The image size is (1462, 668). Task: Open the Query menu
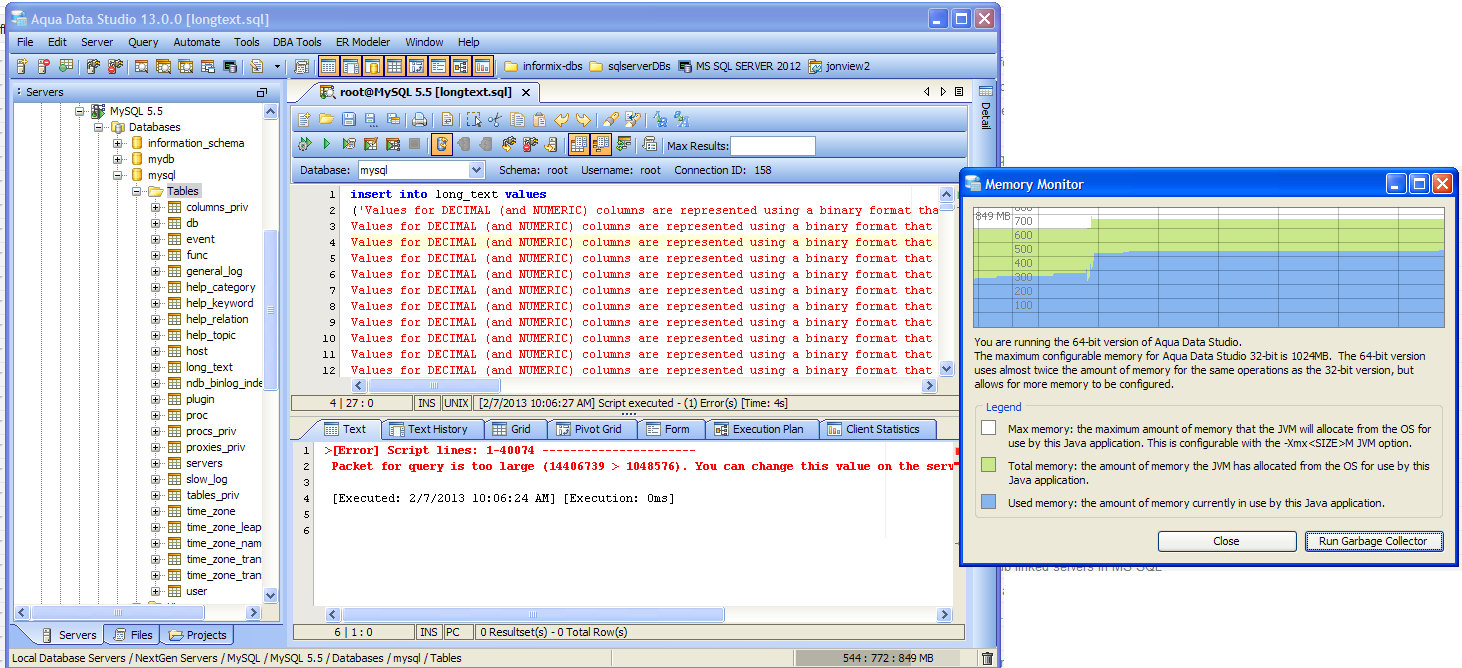click(x=143, y=42)
